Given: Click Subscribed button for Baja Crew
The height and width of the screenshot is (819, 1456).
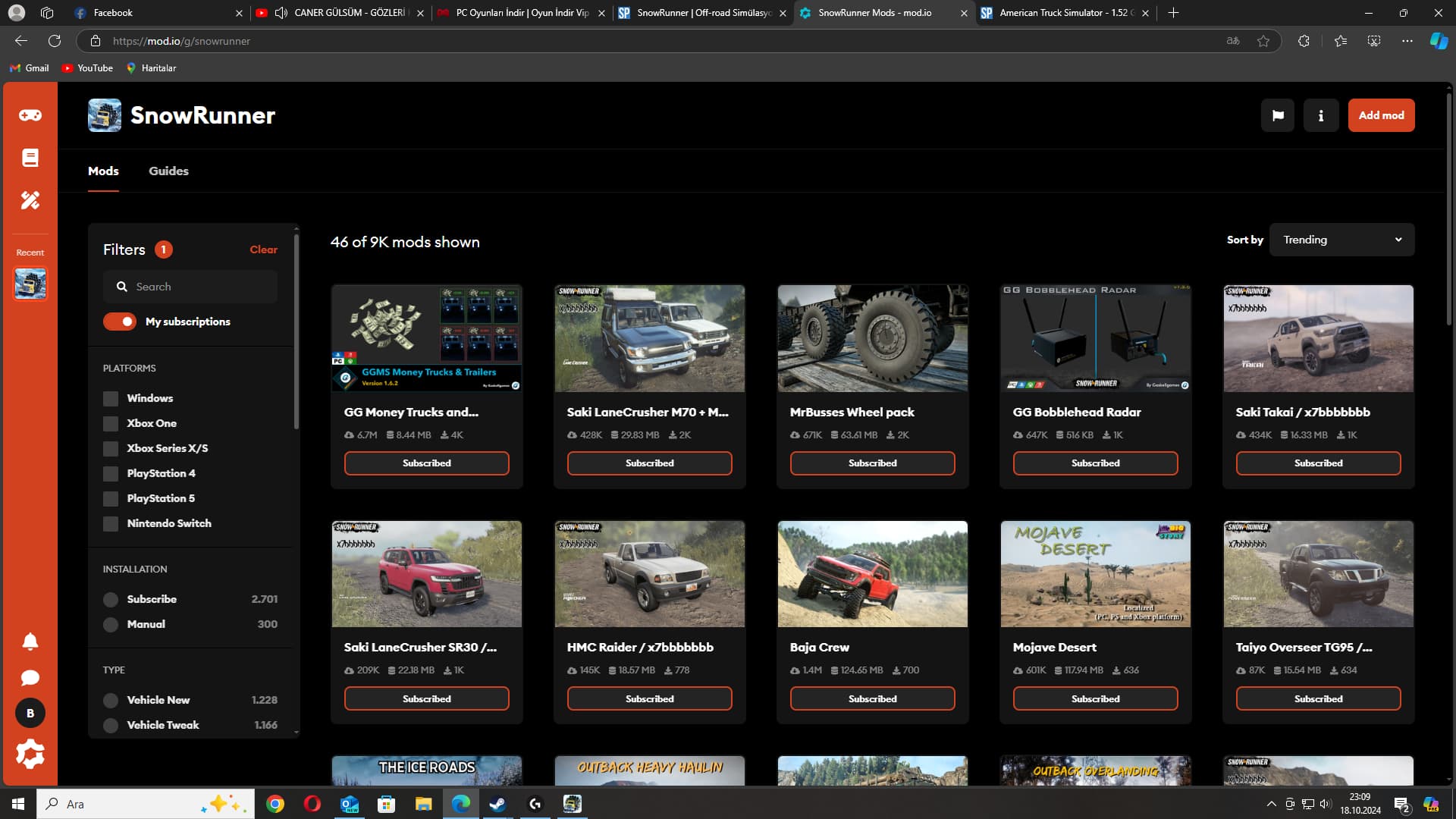Looking at the screenshot, I should 872,698.
